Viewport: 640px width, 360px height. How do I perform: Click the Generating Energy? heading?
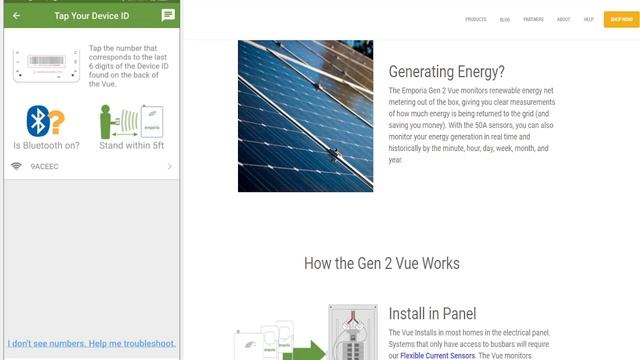[447, 71]
